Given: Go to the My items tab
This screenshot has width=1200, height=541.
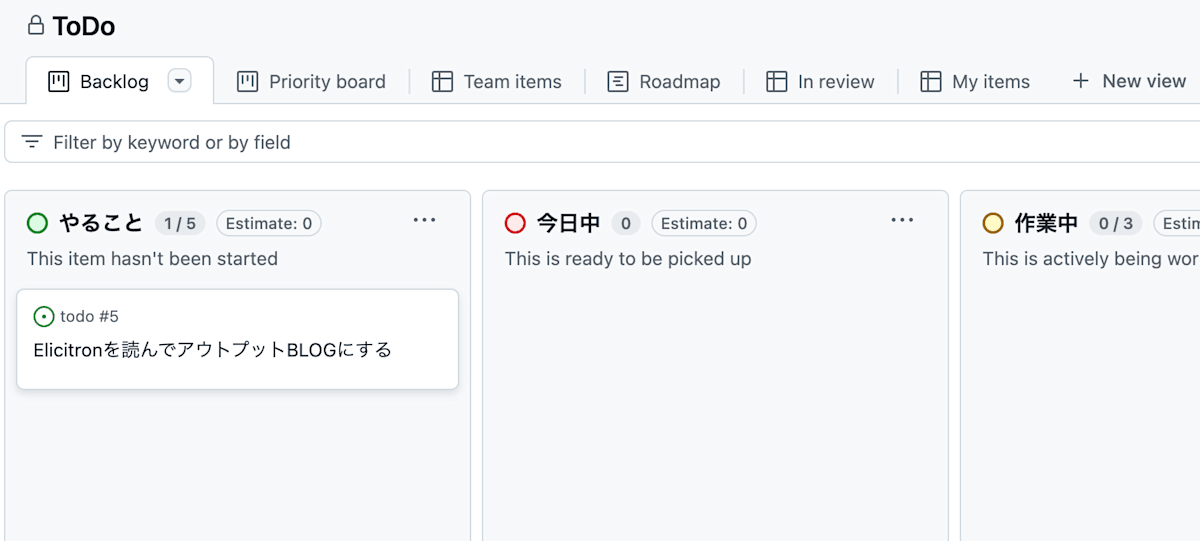Looking at the screenshot, I should (975, 82).
